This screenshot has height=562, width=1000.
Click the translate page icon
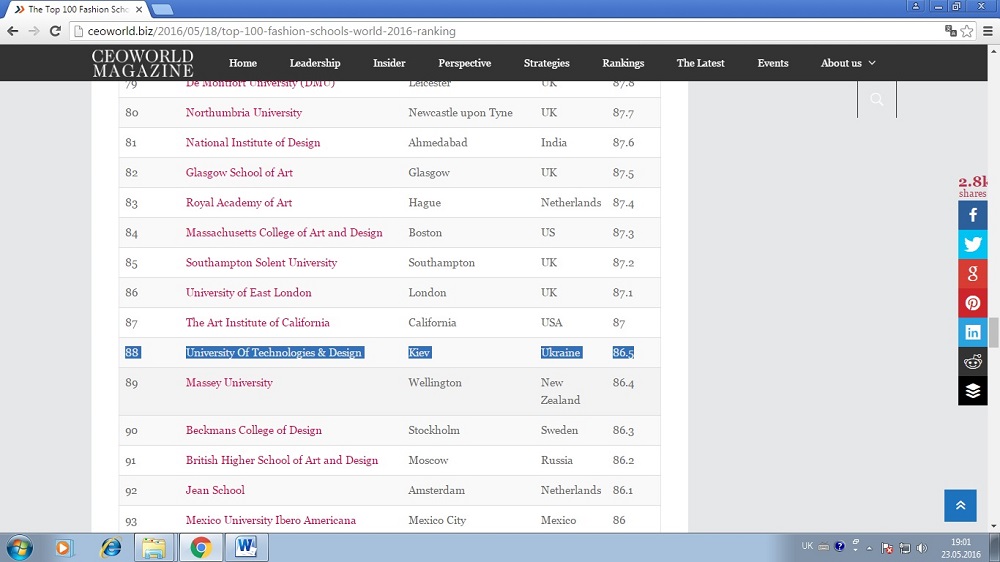pyautogui.click(x=950, y=31)
